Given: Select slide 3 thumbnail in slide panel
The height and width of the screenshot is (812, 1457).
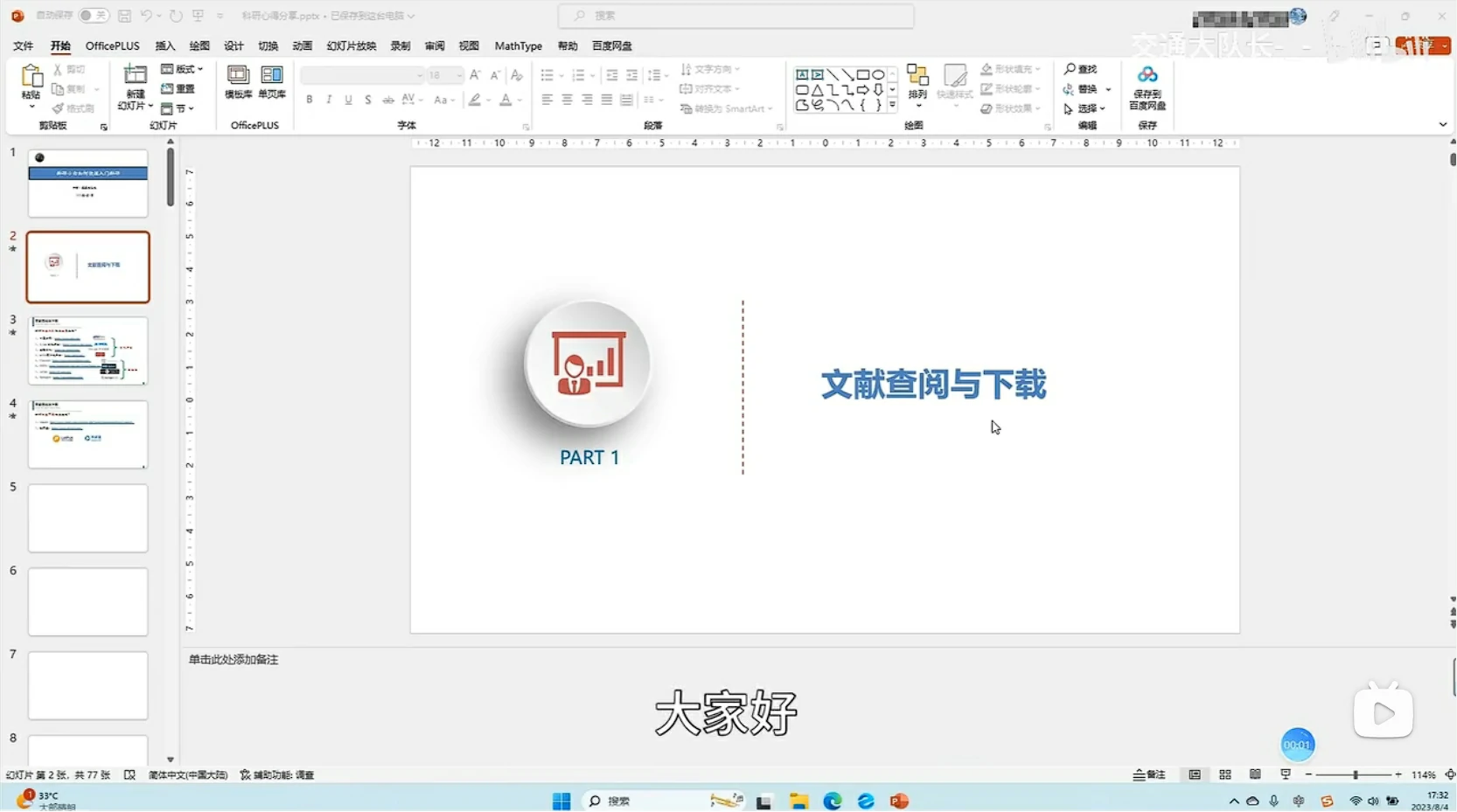Looking at the screenshot, I should (88, 350).
